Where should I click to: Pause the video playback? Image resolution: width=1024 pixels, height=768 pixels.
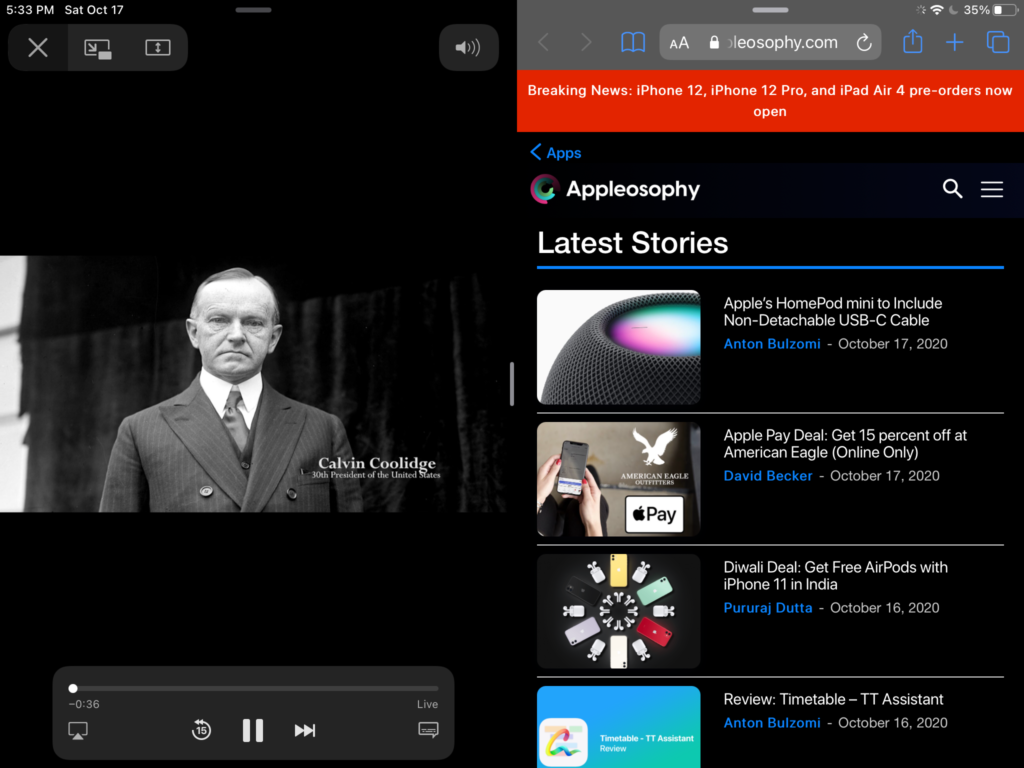253,731
